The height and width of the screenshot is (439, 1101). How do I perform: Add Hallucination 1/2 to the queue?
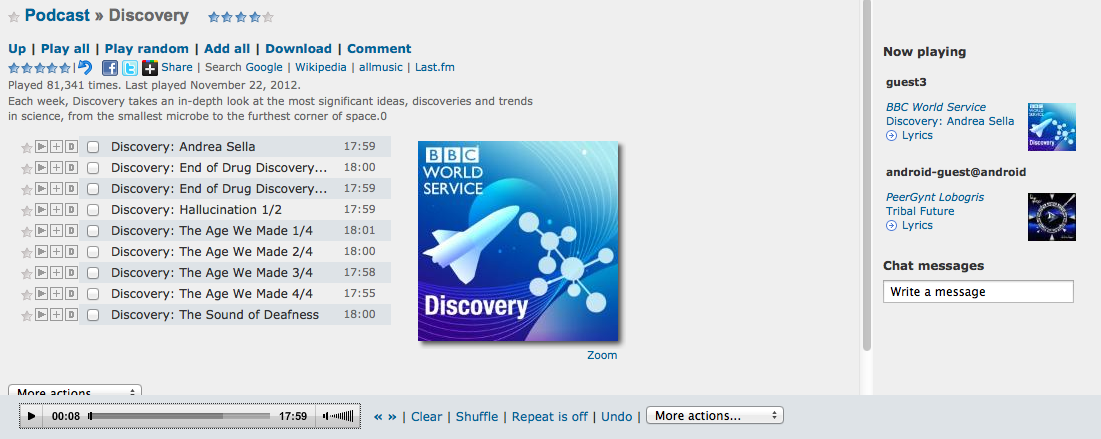(56, 209)
